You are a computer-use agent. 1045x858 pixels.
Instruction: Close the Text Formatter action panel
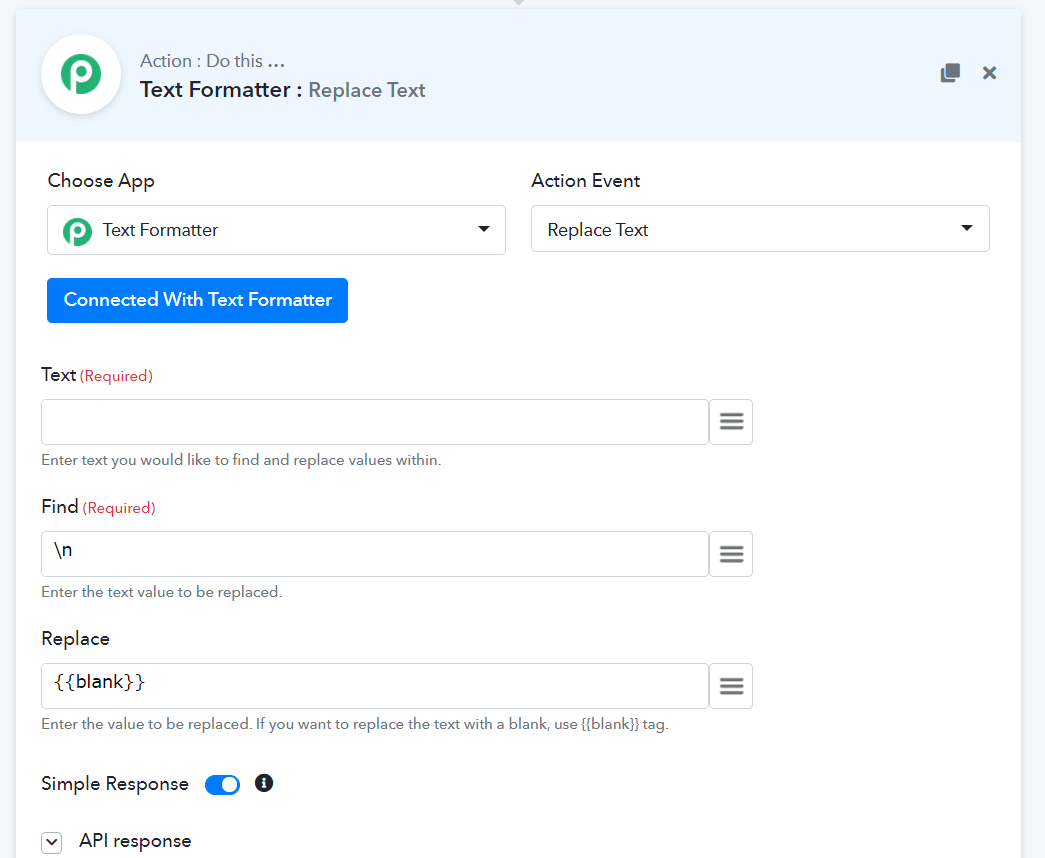click(x=989, y=73)
